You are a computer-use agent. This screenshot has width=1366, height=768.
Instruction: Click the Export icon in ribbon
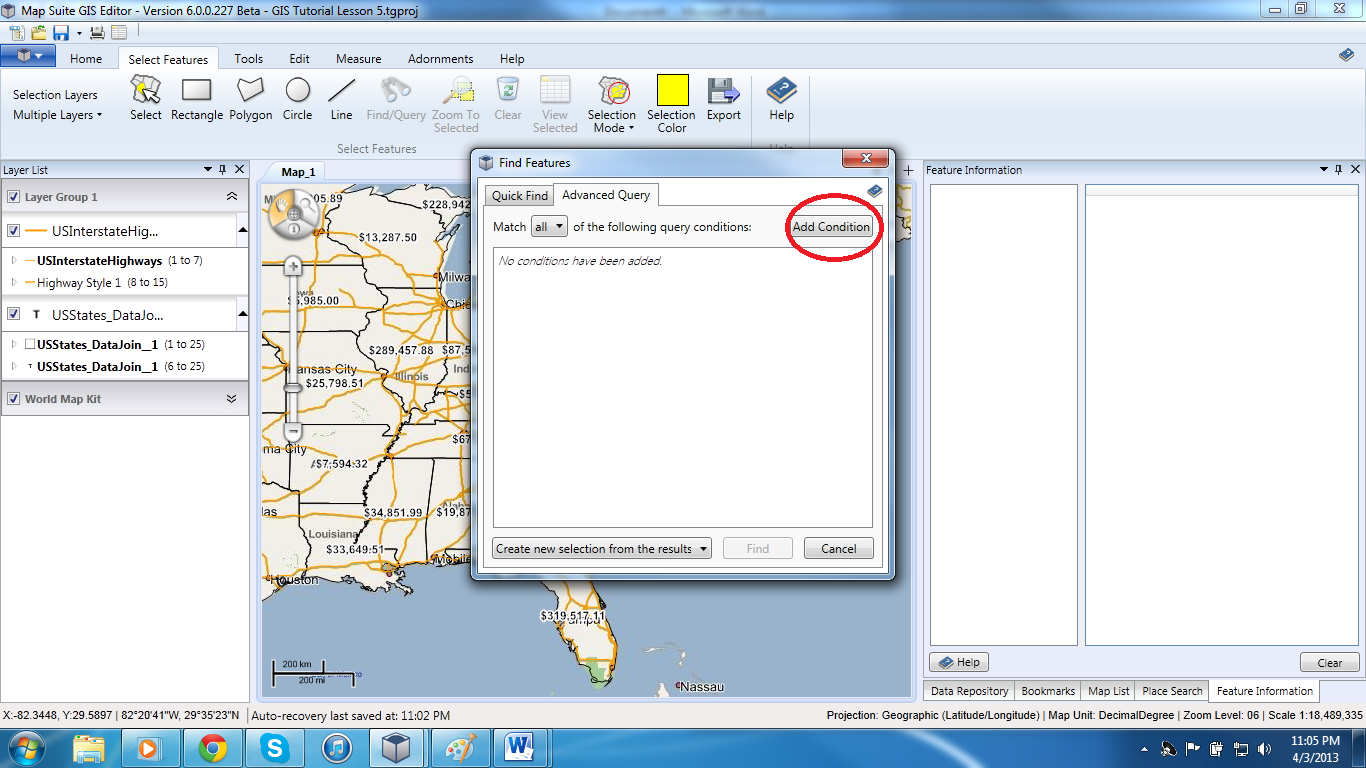click(723, 99)
